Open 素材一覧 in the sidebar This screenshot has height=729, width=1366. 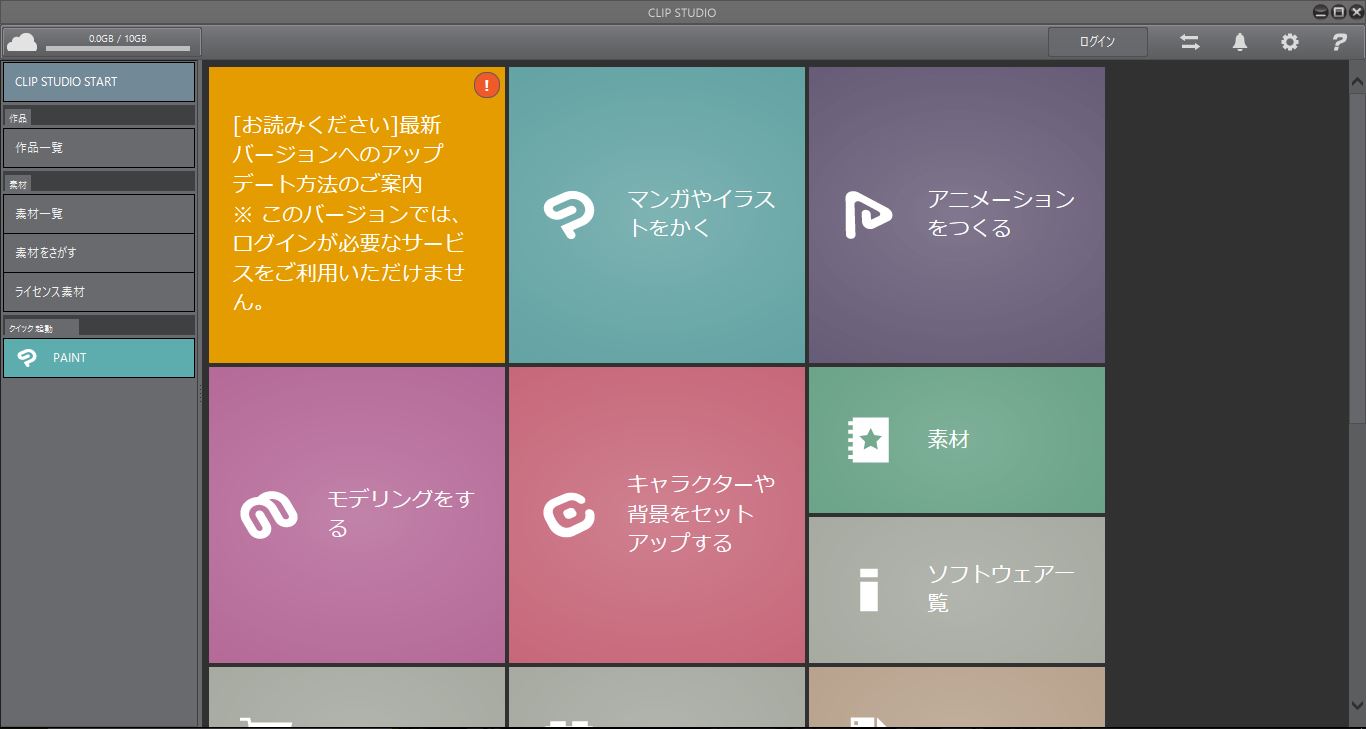(x=99, y=214)
